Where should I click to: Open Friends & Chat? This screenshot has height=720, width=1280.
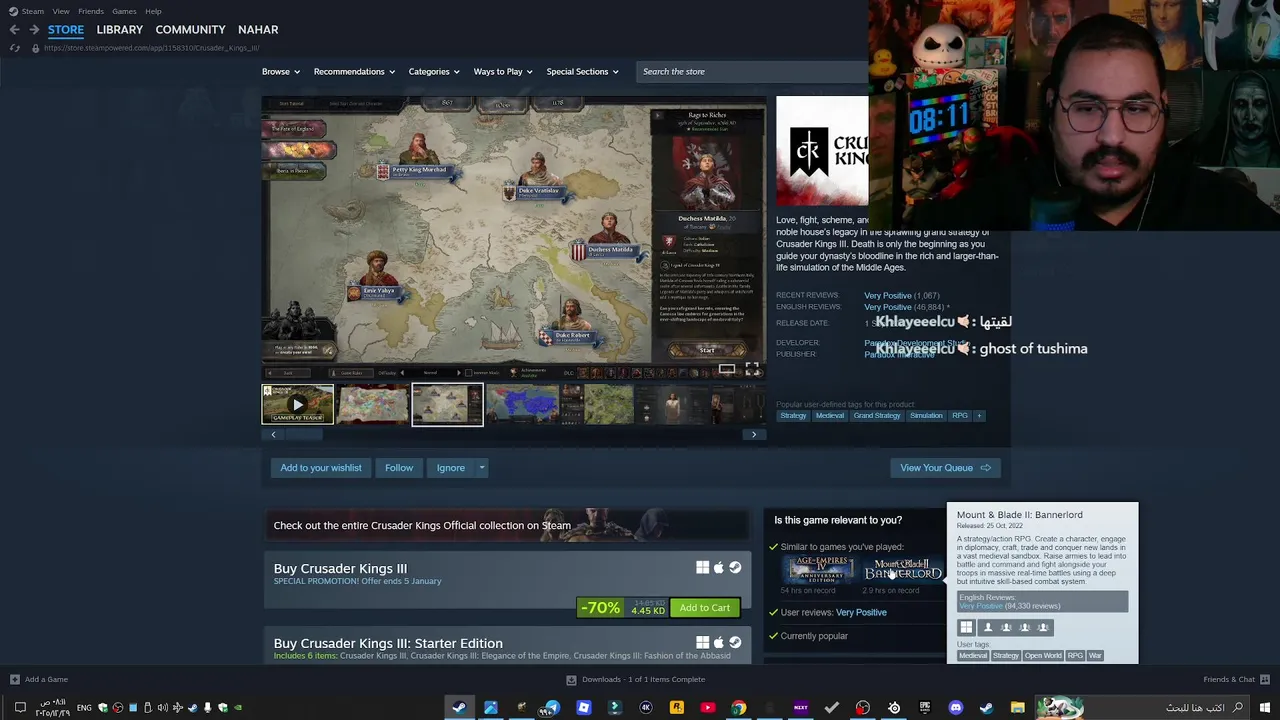(1236, 679)
